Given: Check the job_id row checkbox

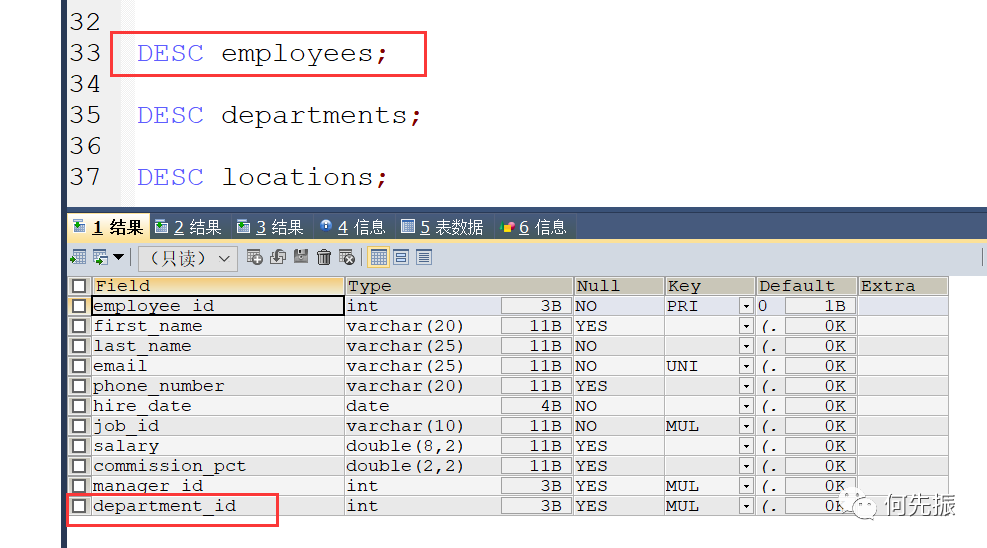Looking at the screenshot, I should (x=79, y=426).
